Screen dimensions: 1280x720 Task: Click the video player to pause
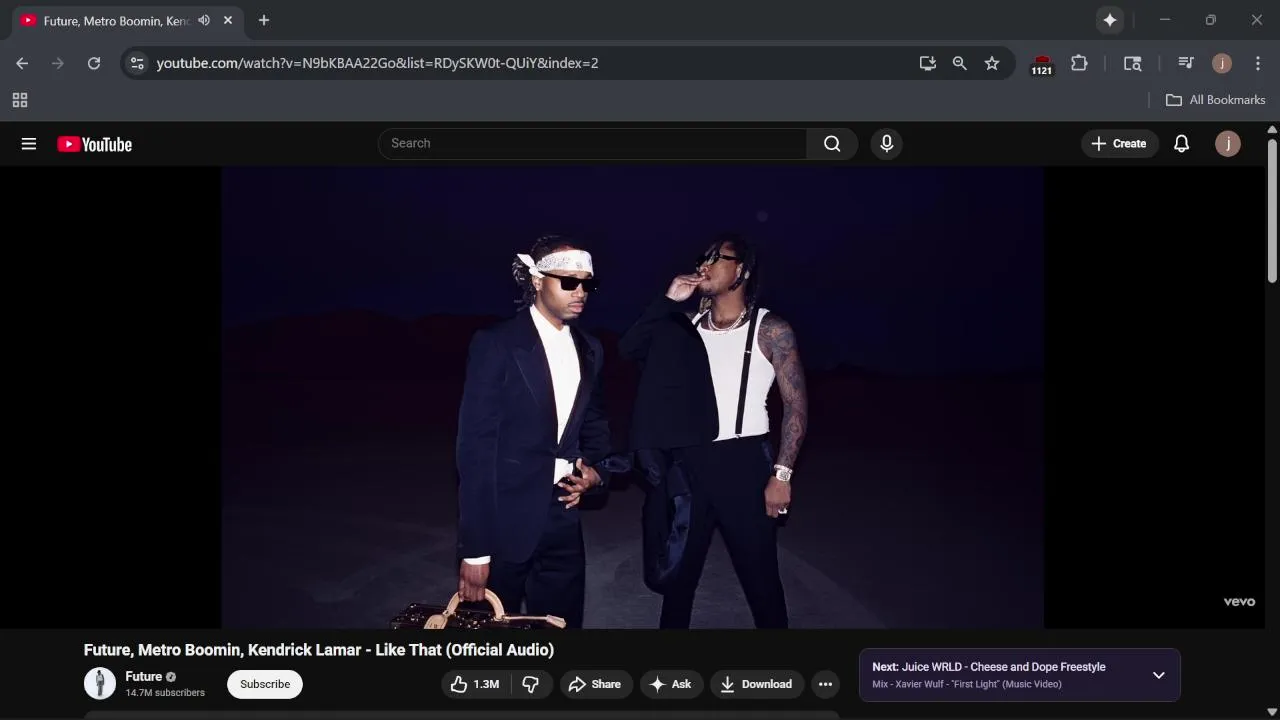coord(632,397)
